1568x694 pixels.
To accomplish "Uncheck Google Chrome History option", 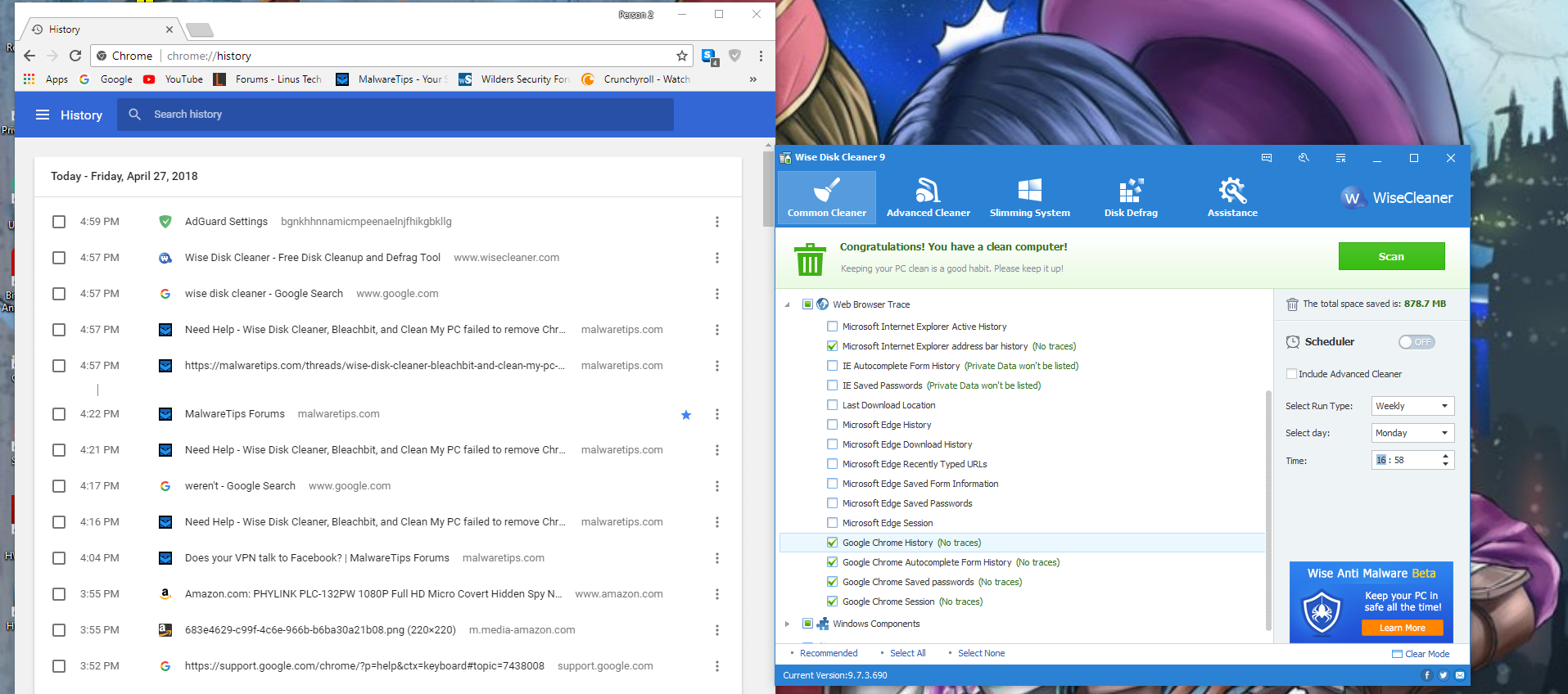I will click(833, 543).
